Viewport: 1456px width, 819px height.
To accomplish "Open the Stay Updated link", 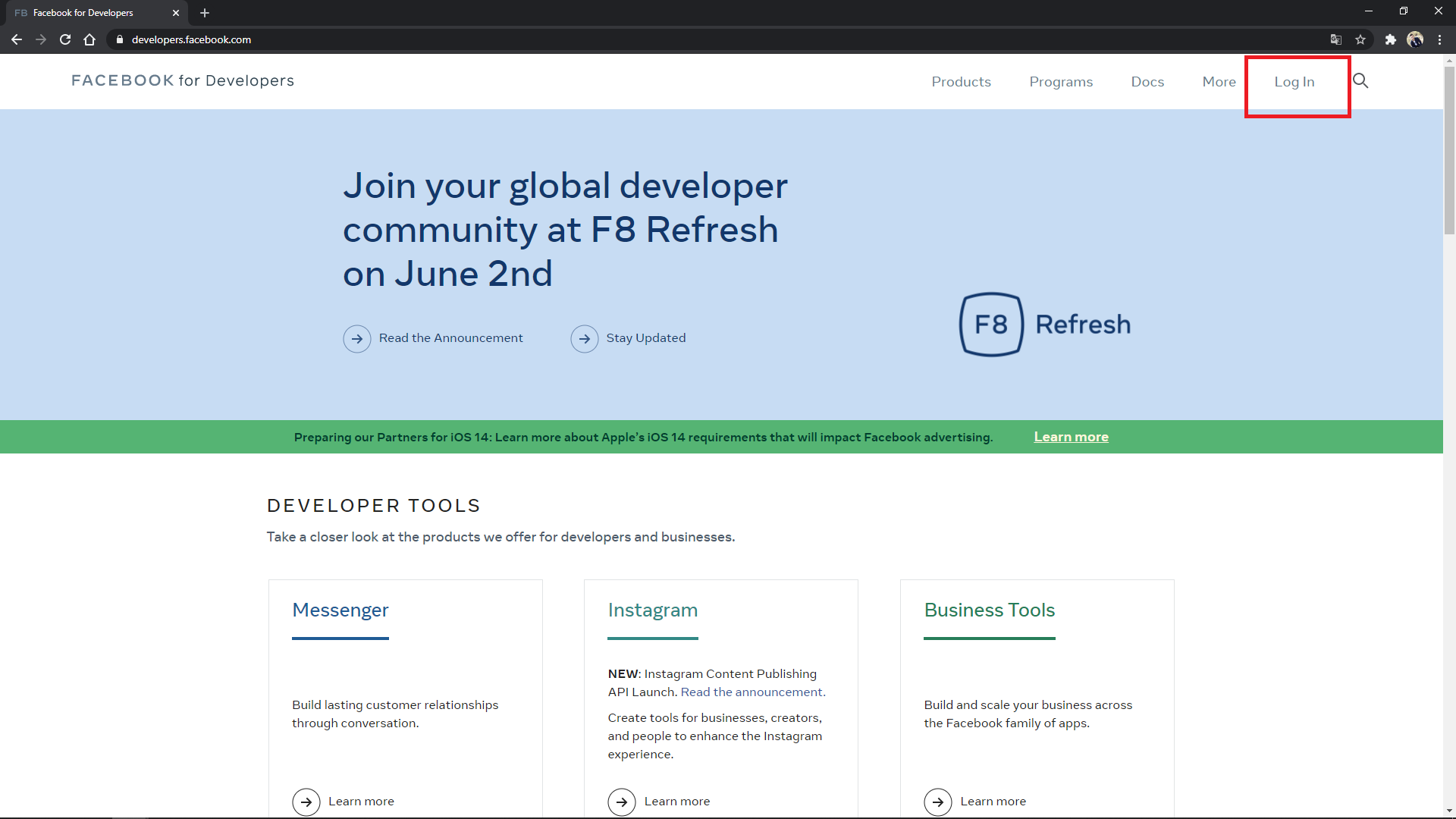I will point(645,338).
